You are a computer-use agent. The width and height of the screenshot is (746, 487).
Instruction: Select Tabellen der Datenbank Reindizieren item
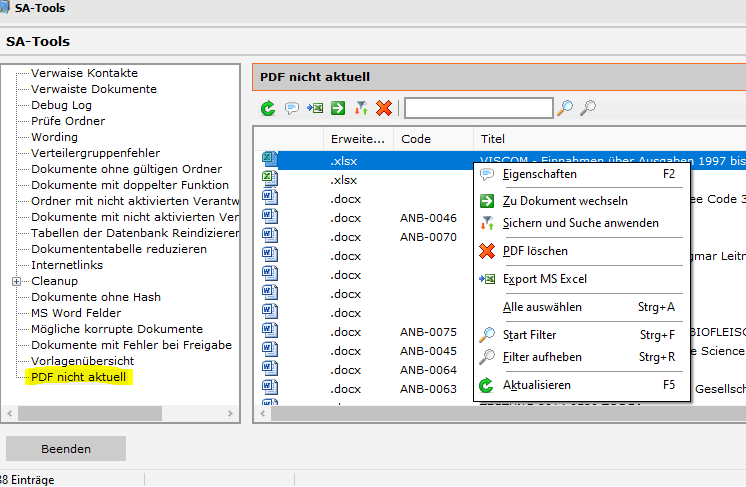point(135,233)
